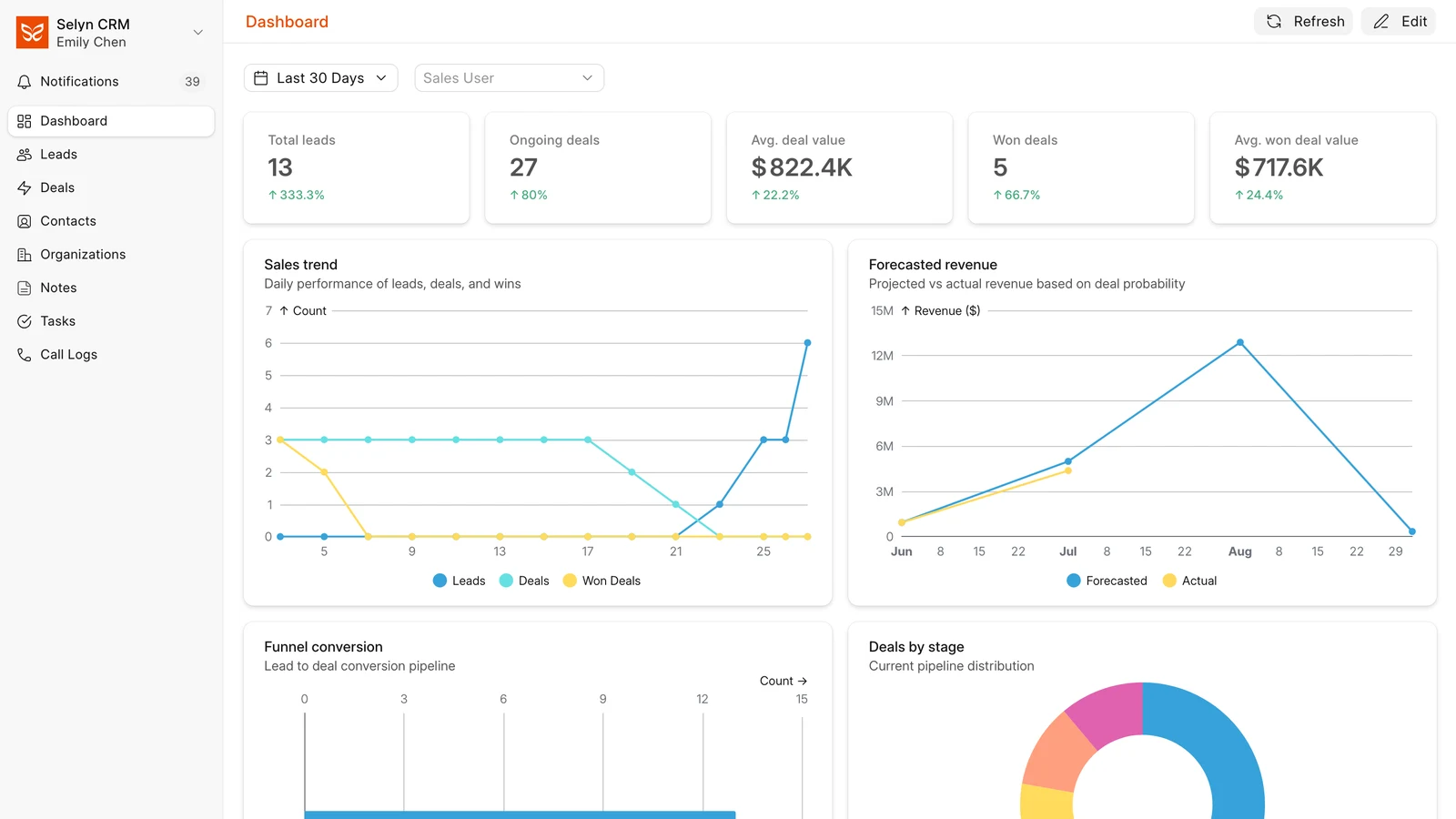
Task: Click the Total leads card
Action: tap(357, 167)
